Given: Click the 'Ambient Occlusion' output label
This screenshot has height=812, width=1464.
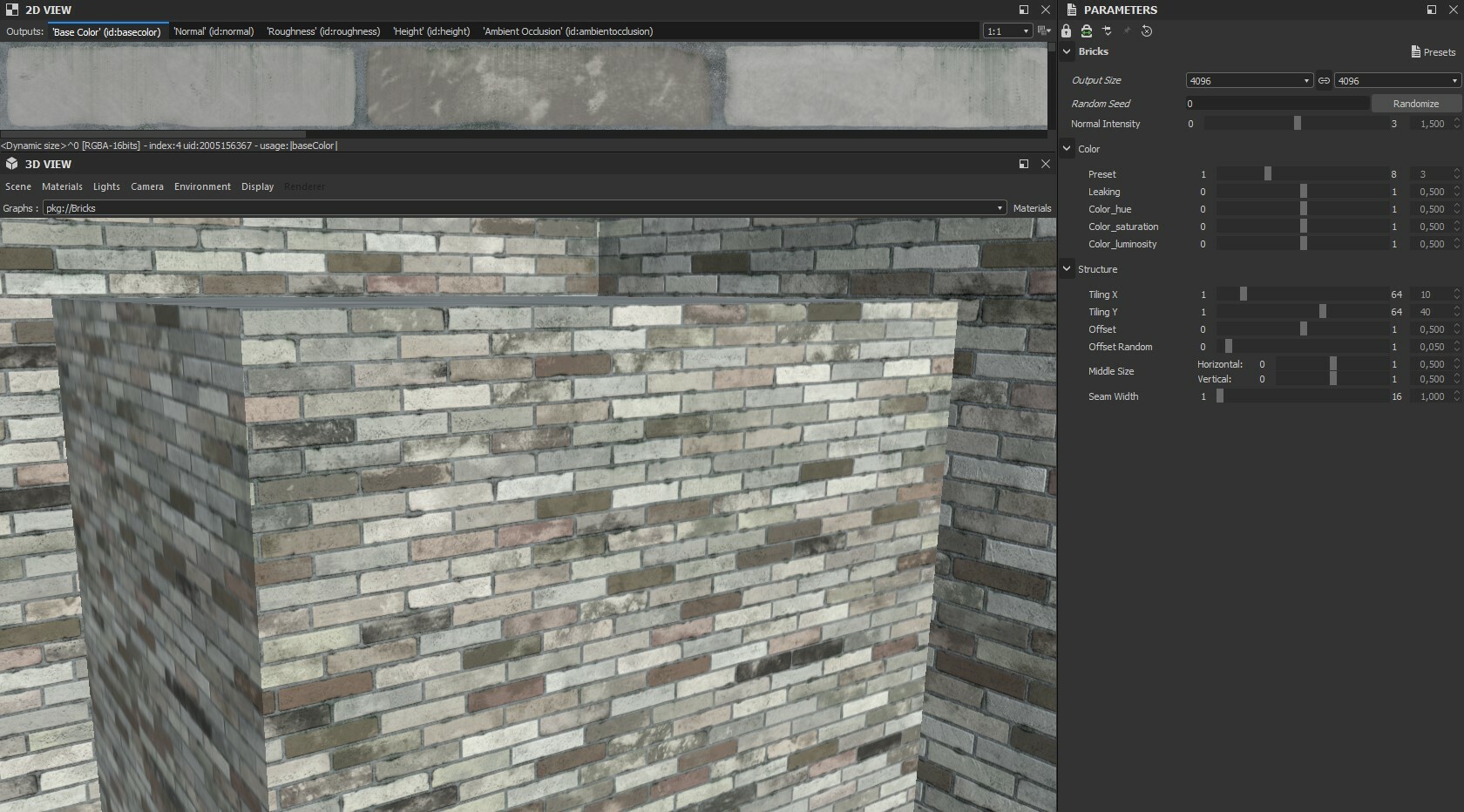Looking at the screenshot, I should tap(567, 31).
